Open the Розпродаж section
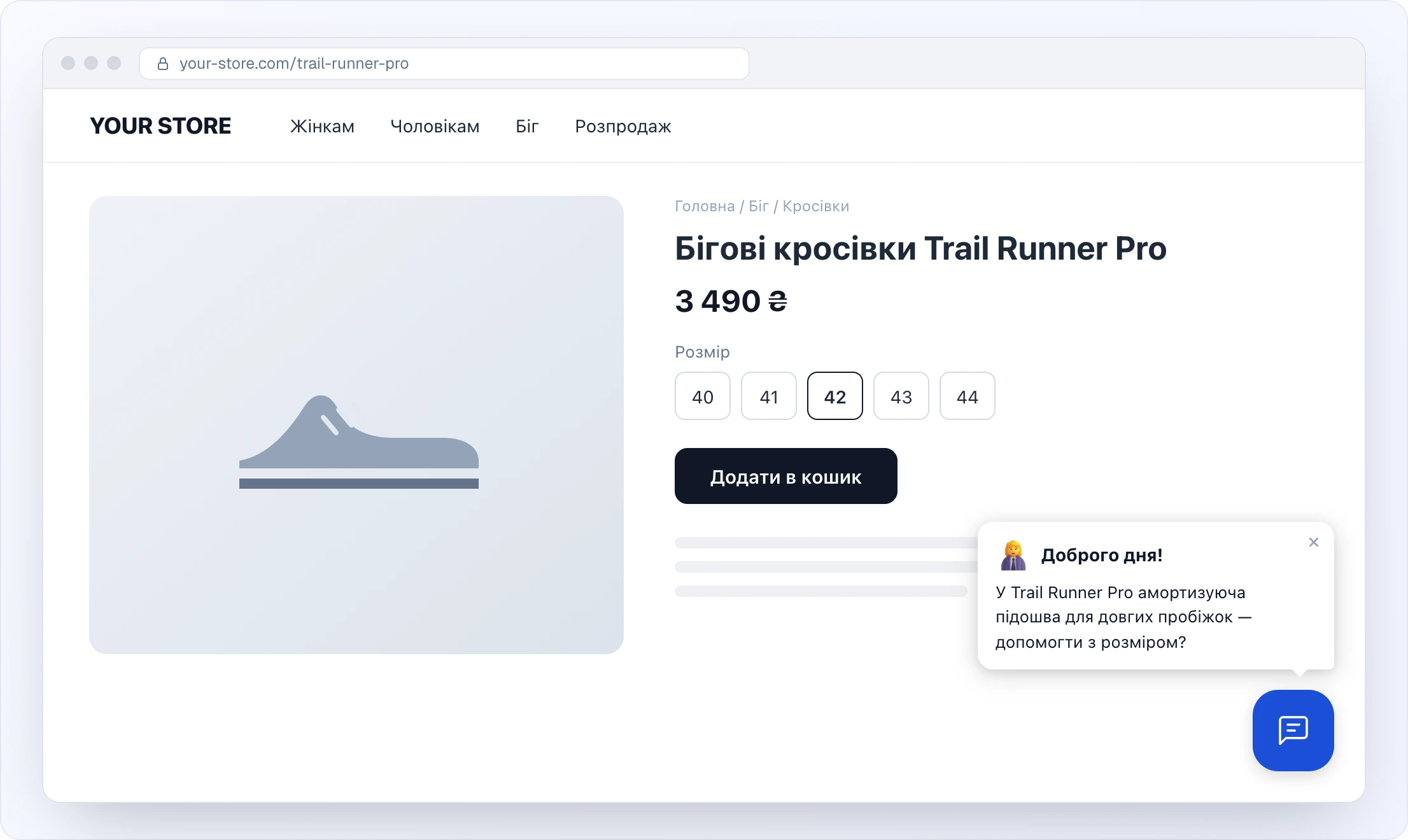1408x840 pixels. point(623,126)
